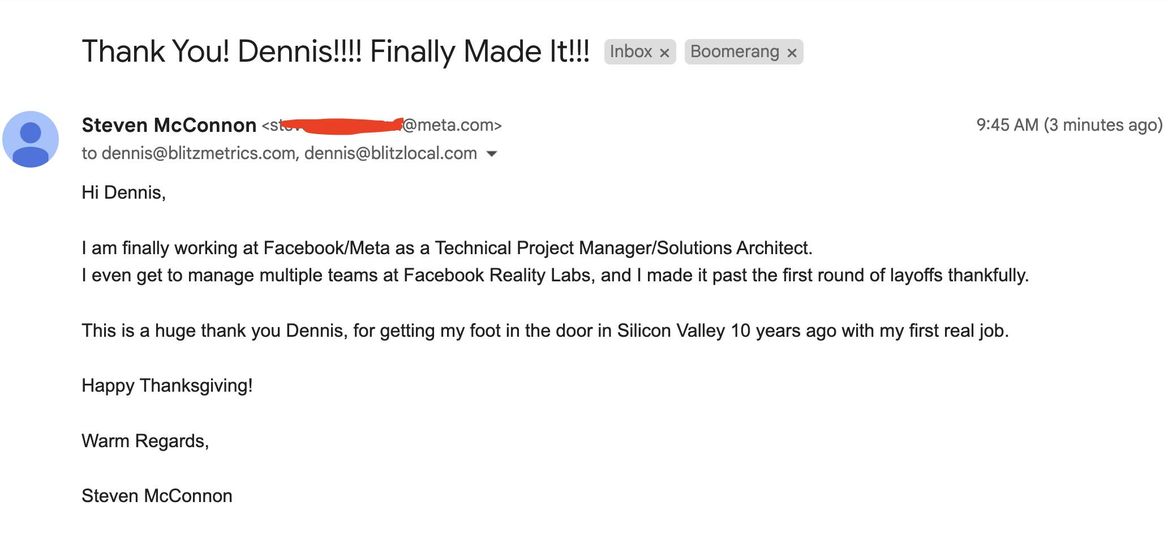
Task: Click recipient dennis@blitzlocal.com
Action: [x=390, y=153]
